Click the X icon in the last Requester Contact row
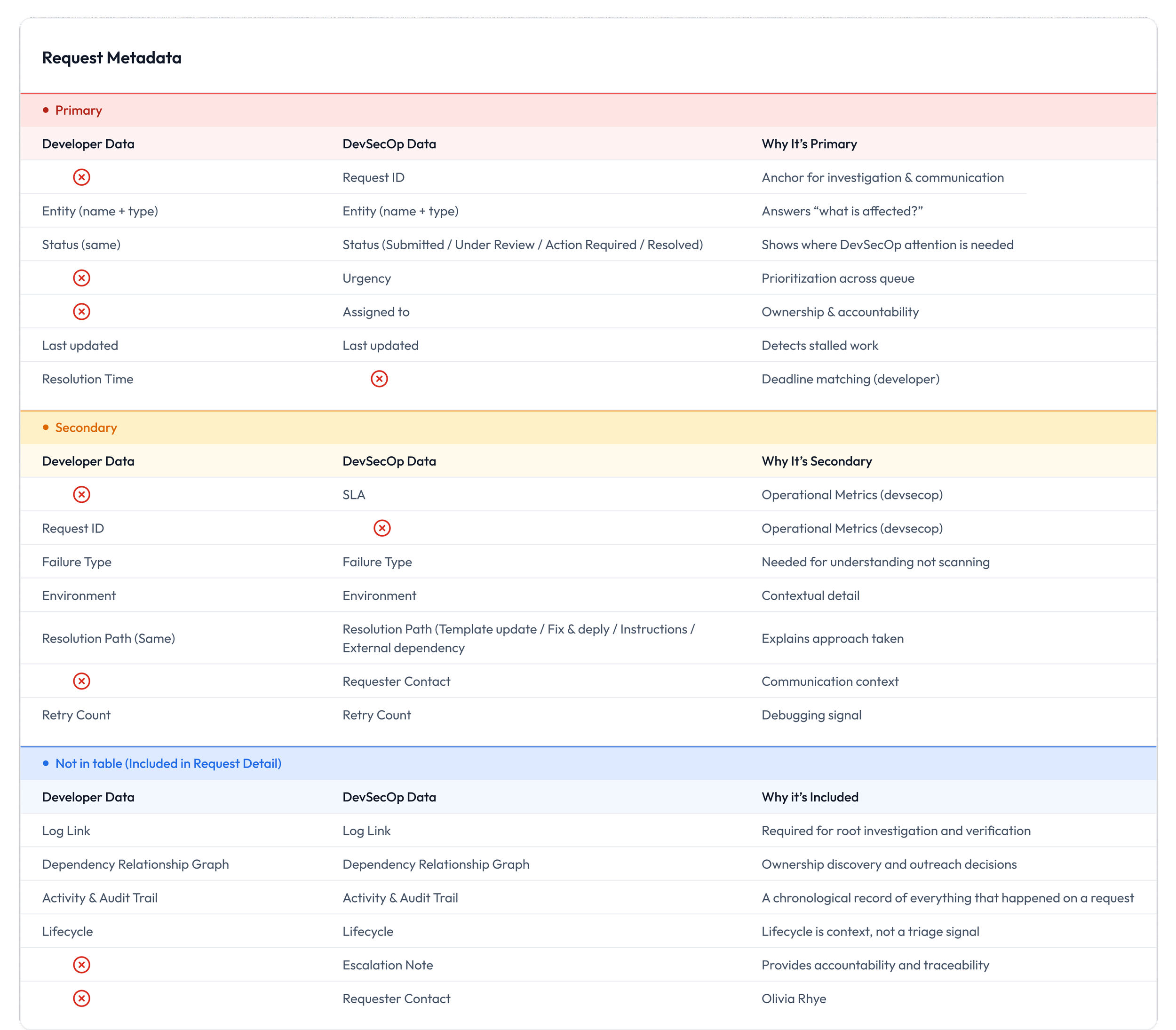The width and height of the screenshot is (1176, 1030). (x=82, y=998)
